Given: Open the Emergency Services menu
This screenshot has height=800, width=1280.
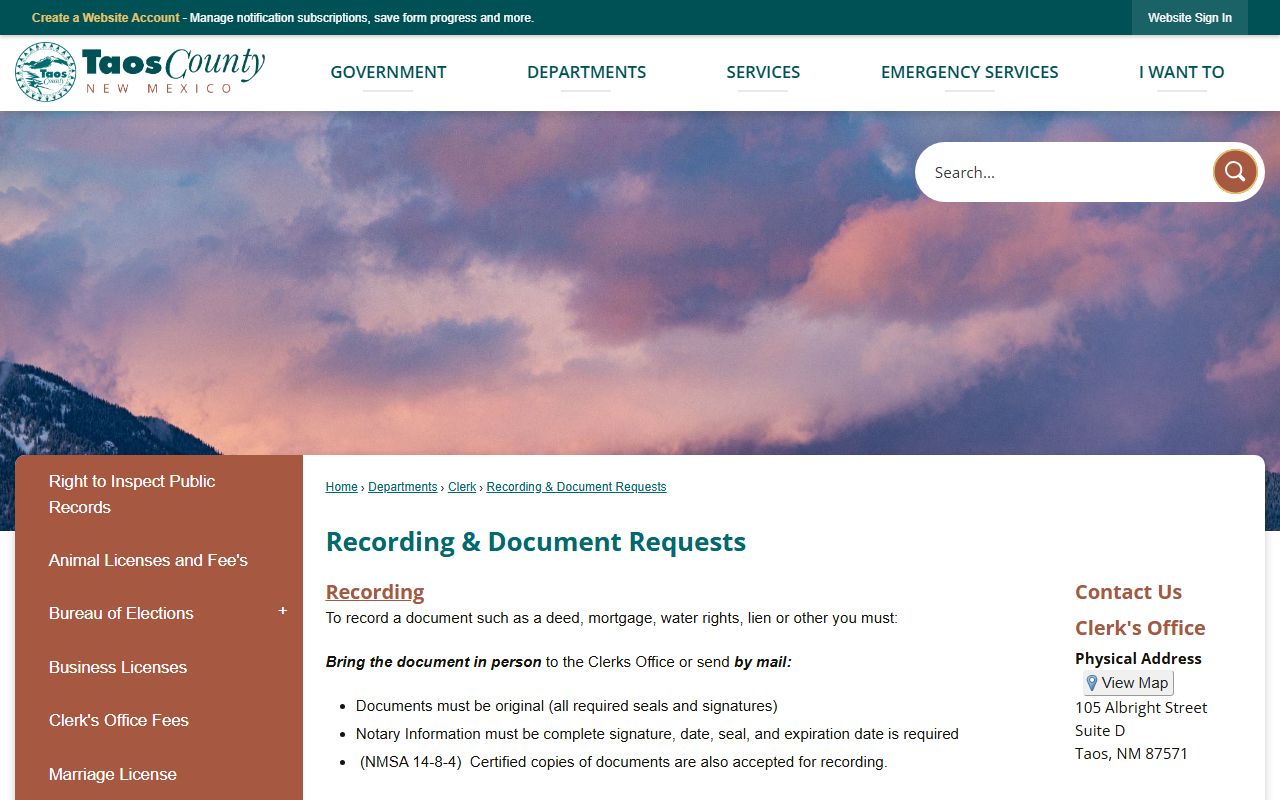Looking at the screenshot, I should pos(969,72).
